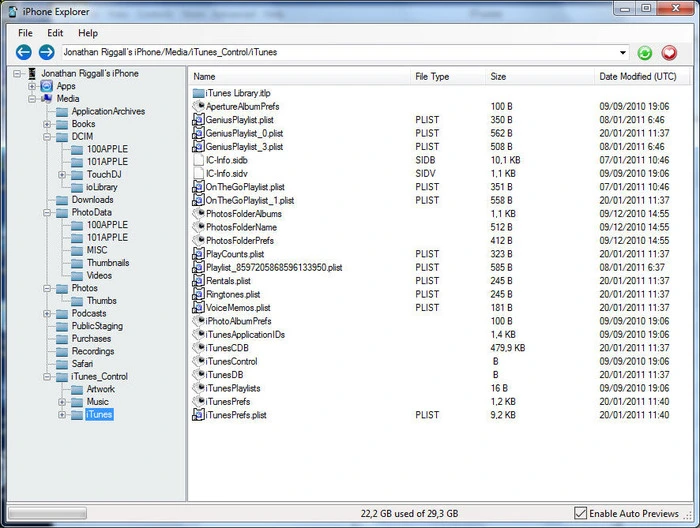Click the iPhone device icon in tree
The width and height of the screenshot is (700, 528).
coord(32,74)
